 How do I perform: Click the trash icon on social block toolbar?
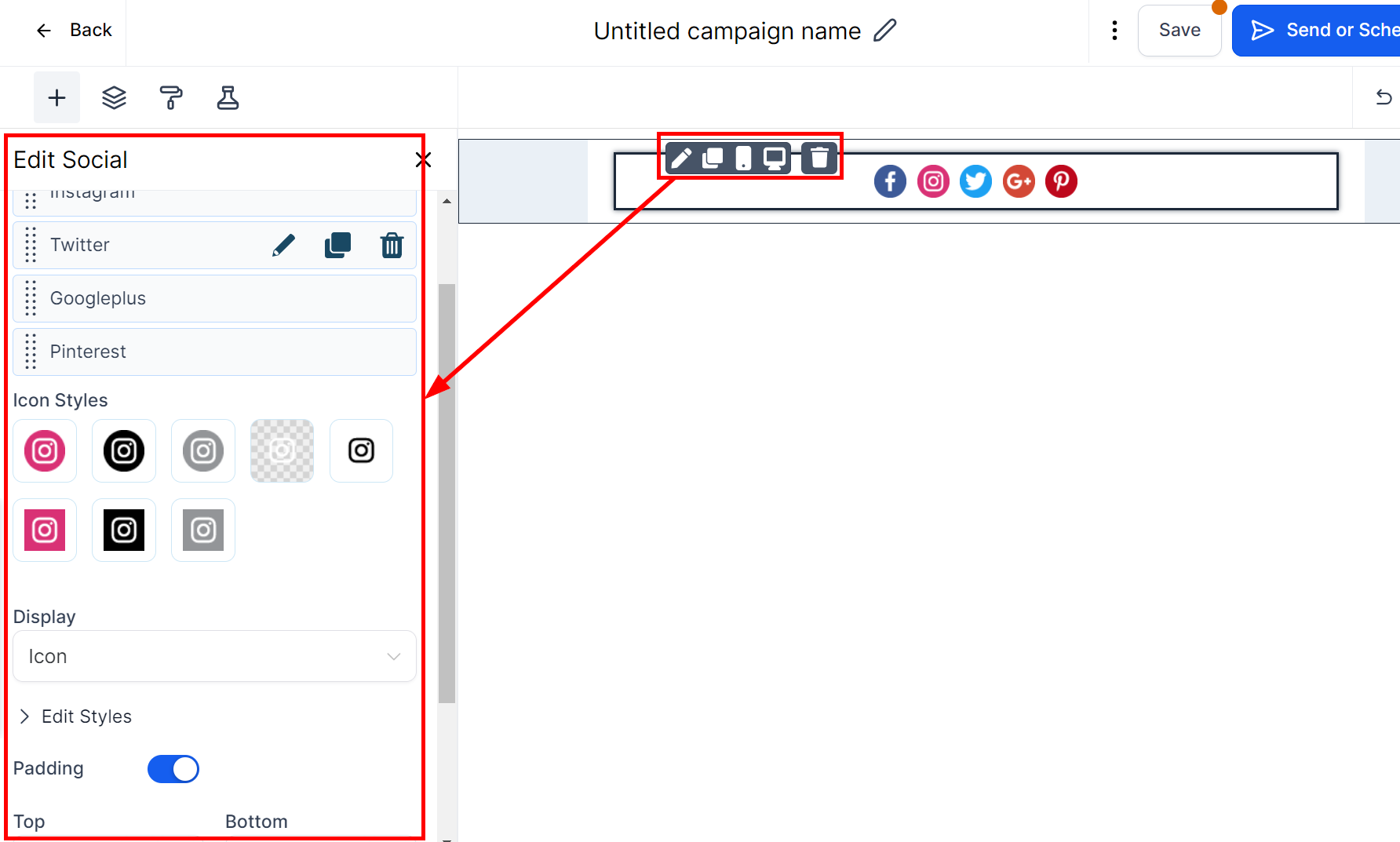(819, 159)
